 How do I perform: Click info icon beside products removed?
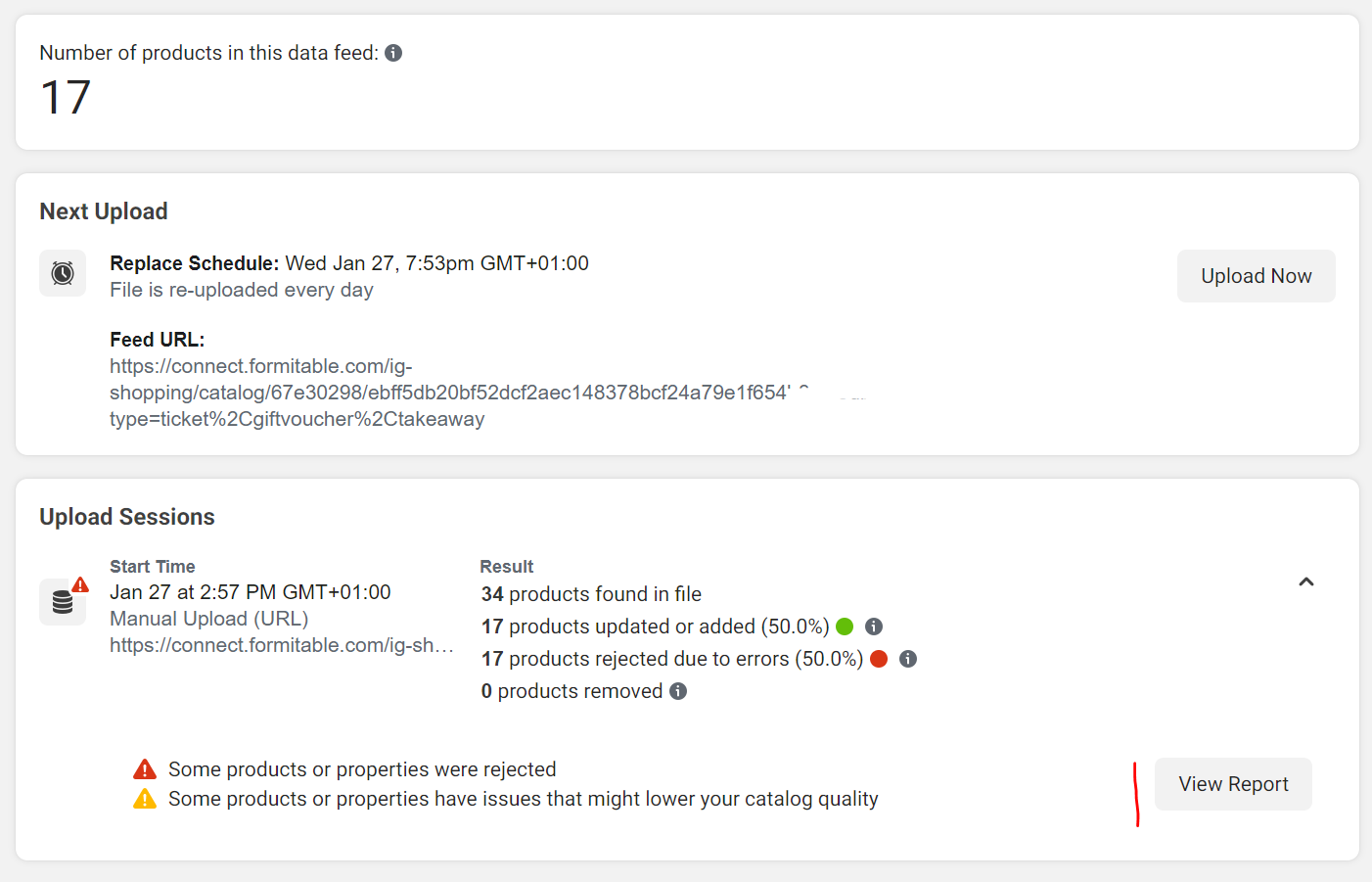[x=678, y=691]
